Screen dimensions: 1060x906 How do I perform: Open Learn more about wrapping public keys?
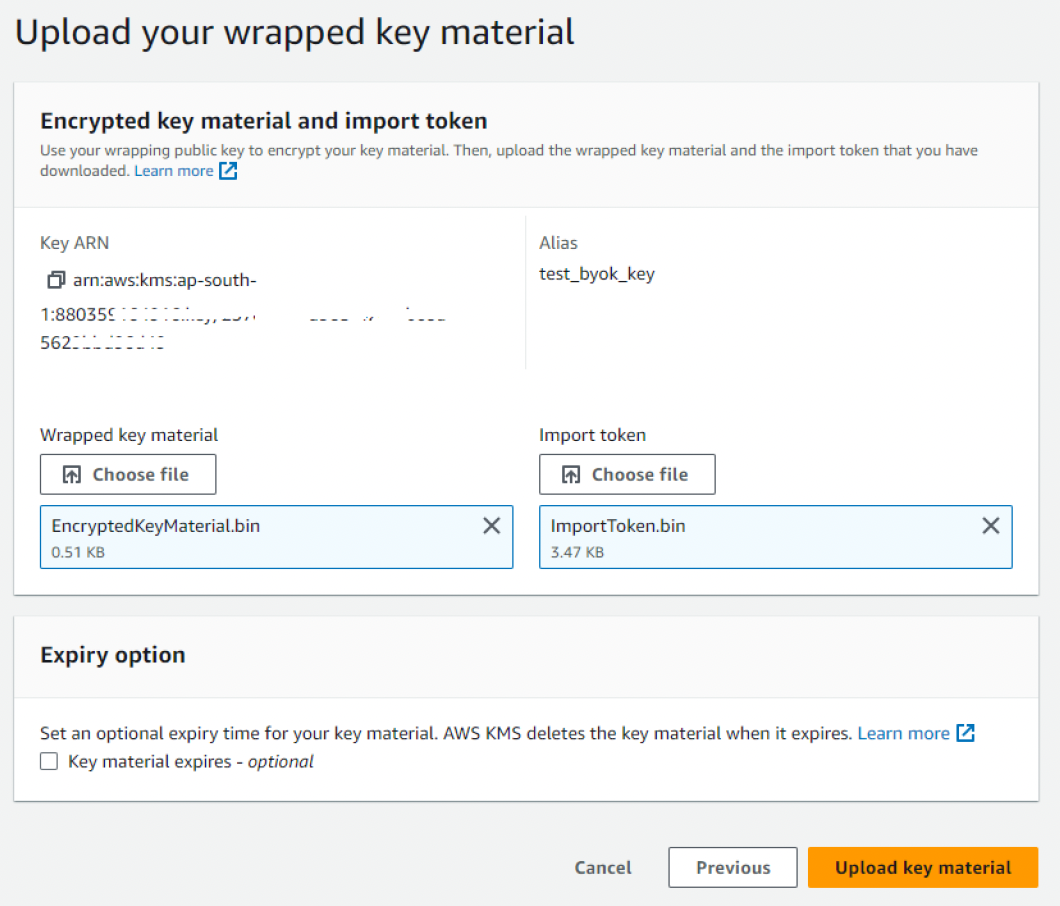click(174, 170)
